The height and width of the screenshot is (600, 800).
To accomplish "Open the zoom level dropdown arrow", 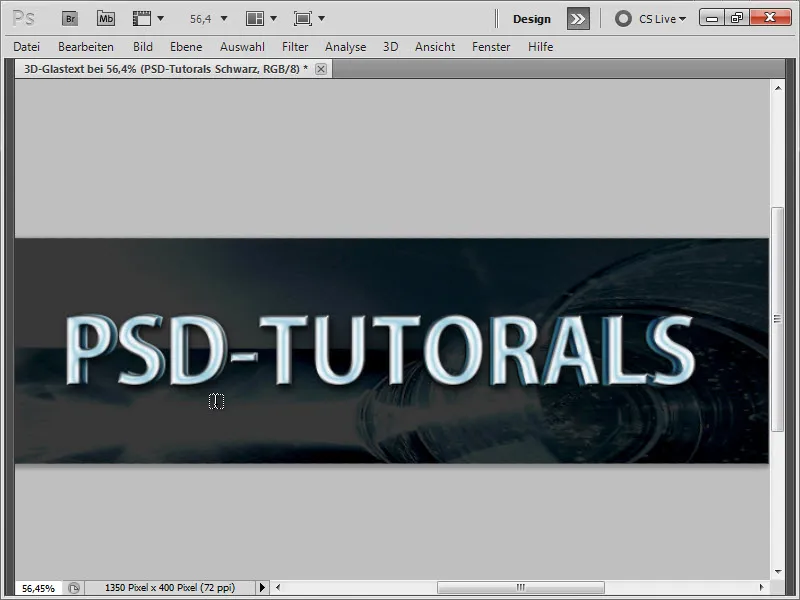I will click(223, 19).
